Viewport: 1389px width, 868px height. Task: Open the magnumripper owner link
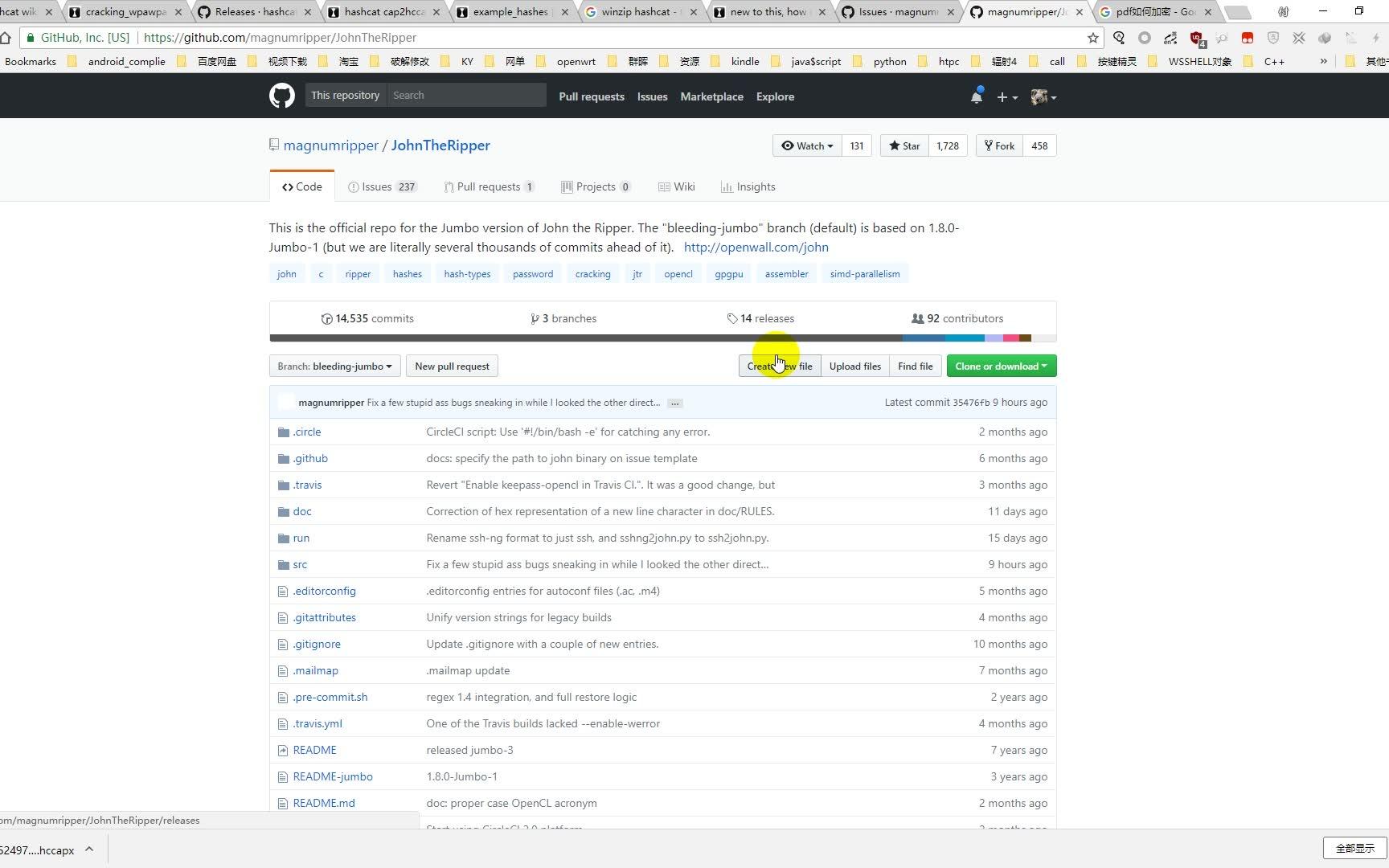[x=330, y=145]
